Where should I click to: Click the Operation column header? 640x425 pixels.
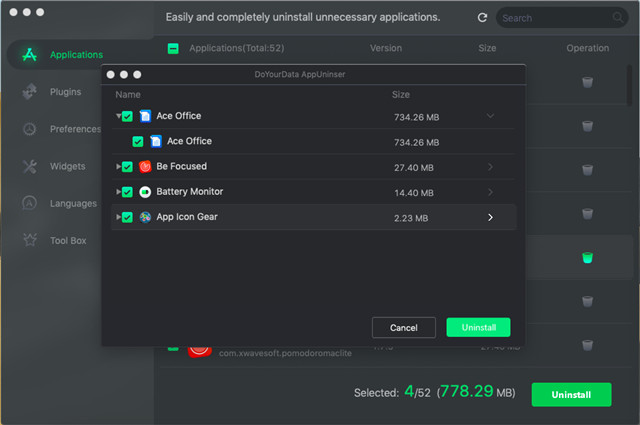(x=587, y=48)
